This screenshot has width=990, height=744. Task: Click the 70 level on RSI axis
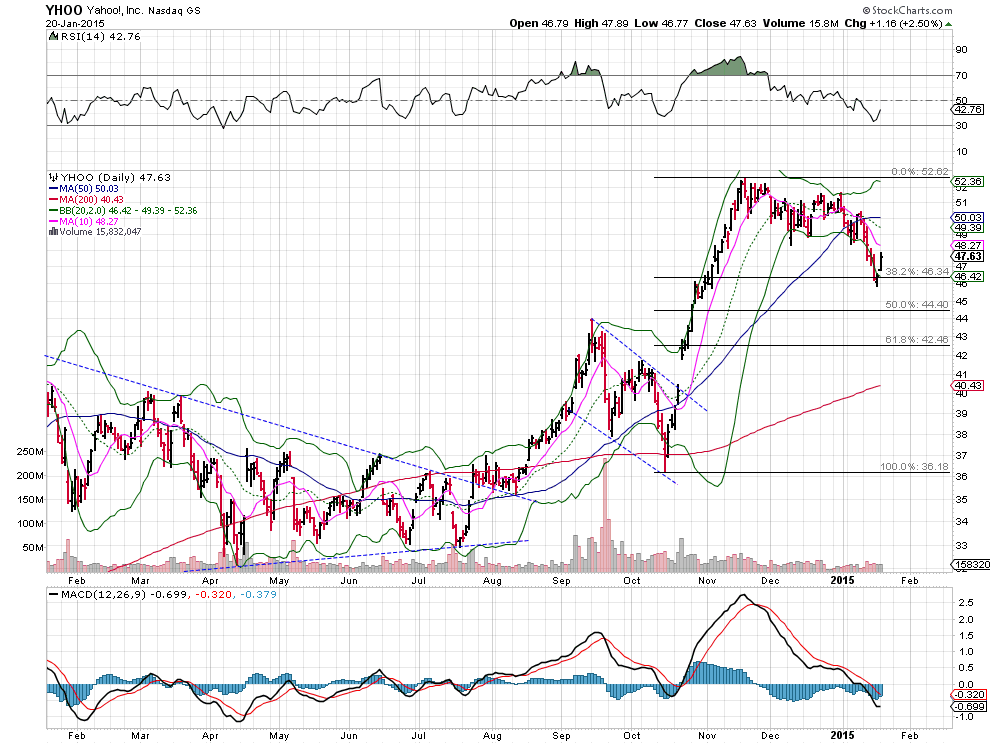(x=961, y=75)
